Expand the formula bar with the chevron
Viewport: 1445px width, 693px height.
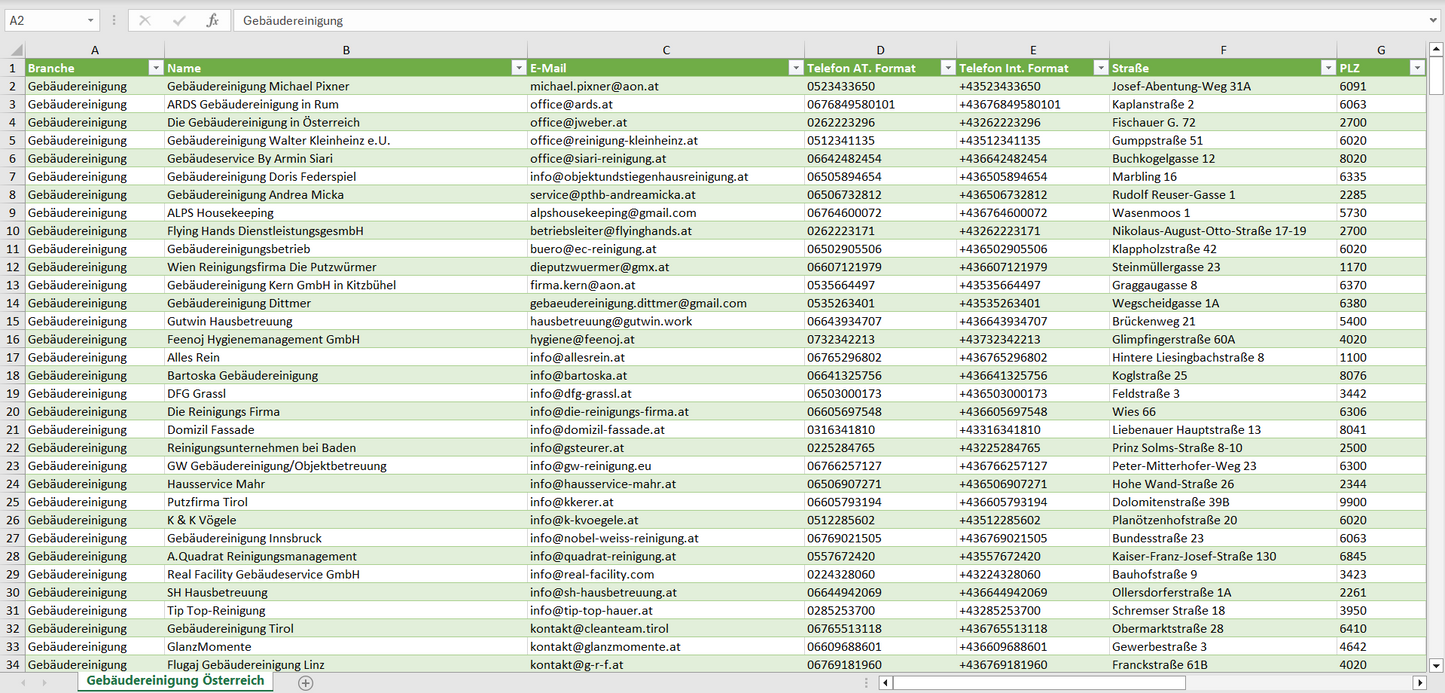(1434, 20)
